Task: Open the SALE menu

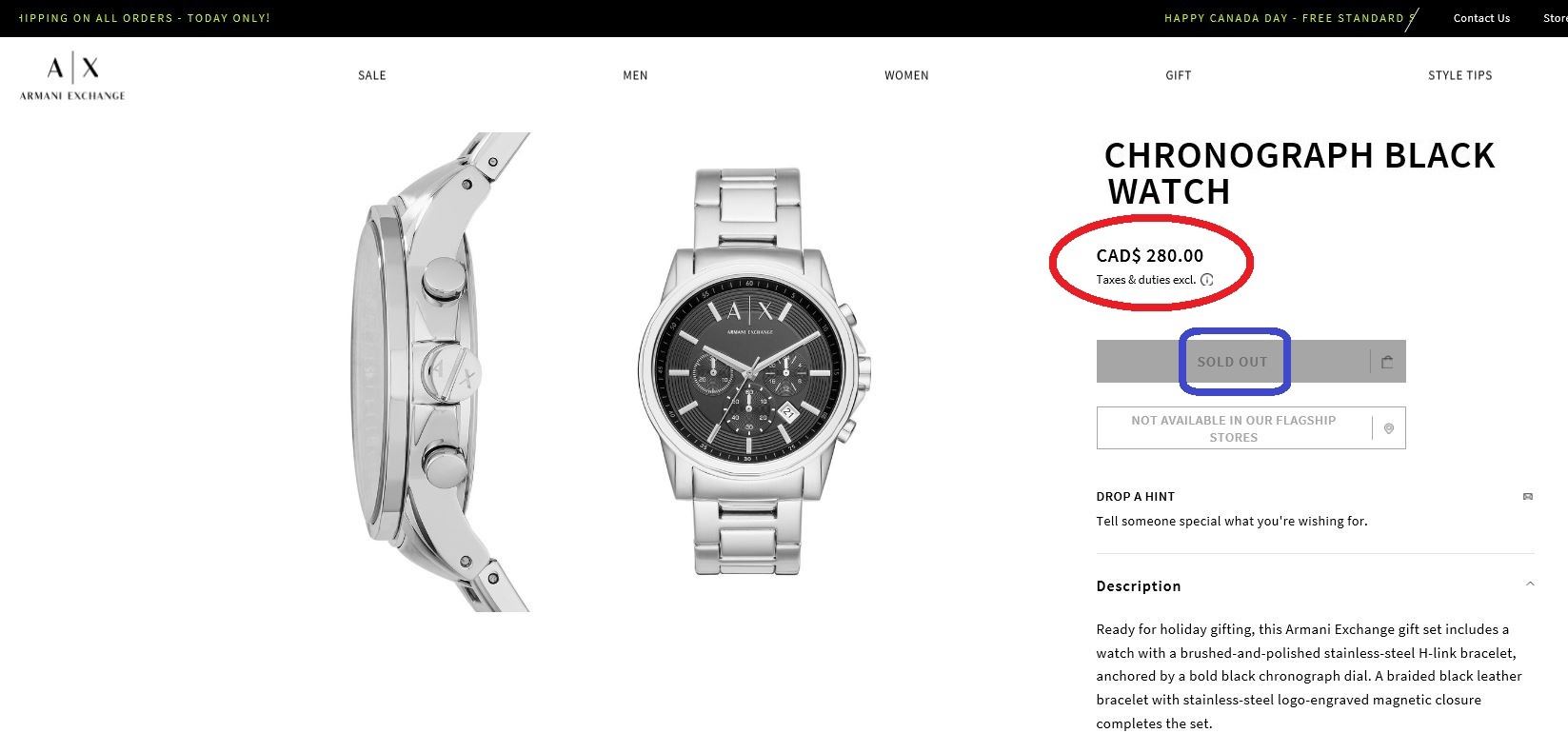Action: click(x=372, y=75)
